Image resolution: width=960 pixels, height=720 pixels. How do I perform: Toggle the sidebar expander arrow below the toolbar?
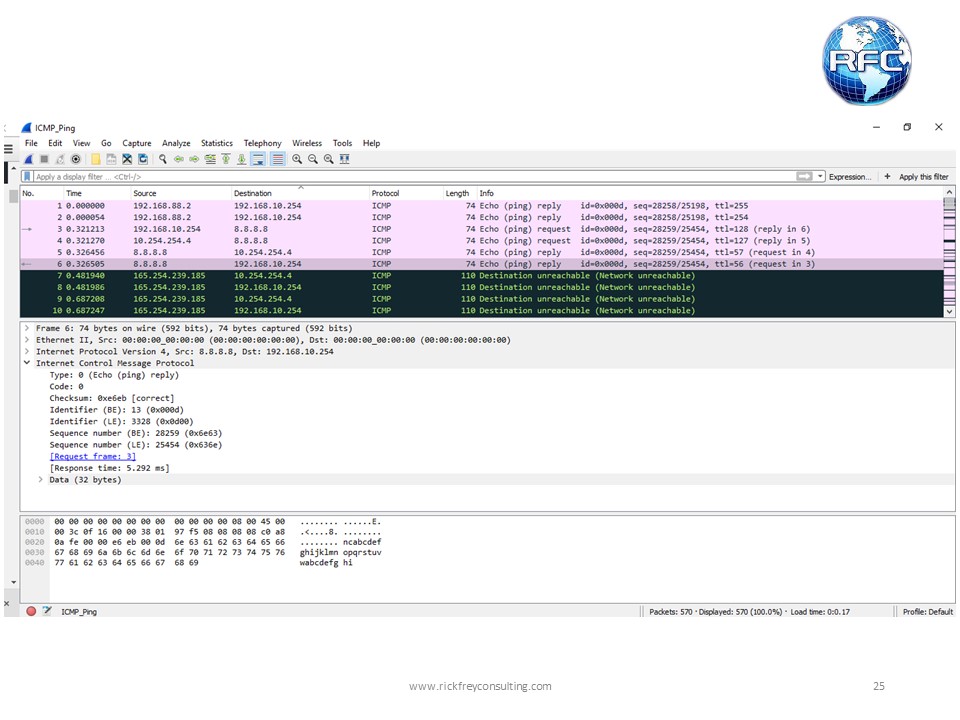coord(15,169)
